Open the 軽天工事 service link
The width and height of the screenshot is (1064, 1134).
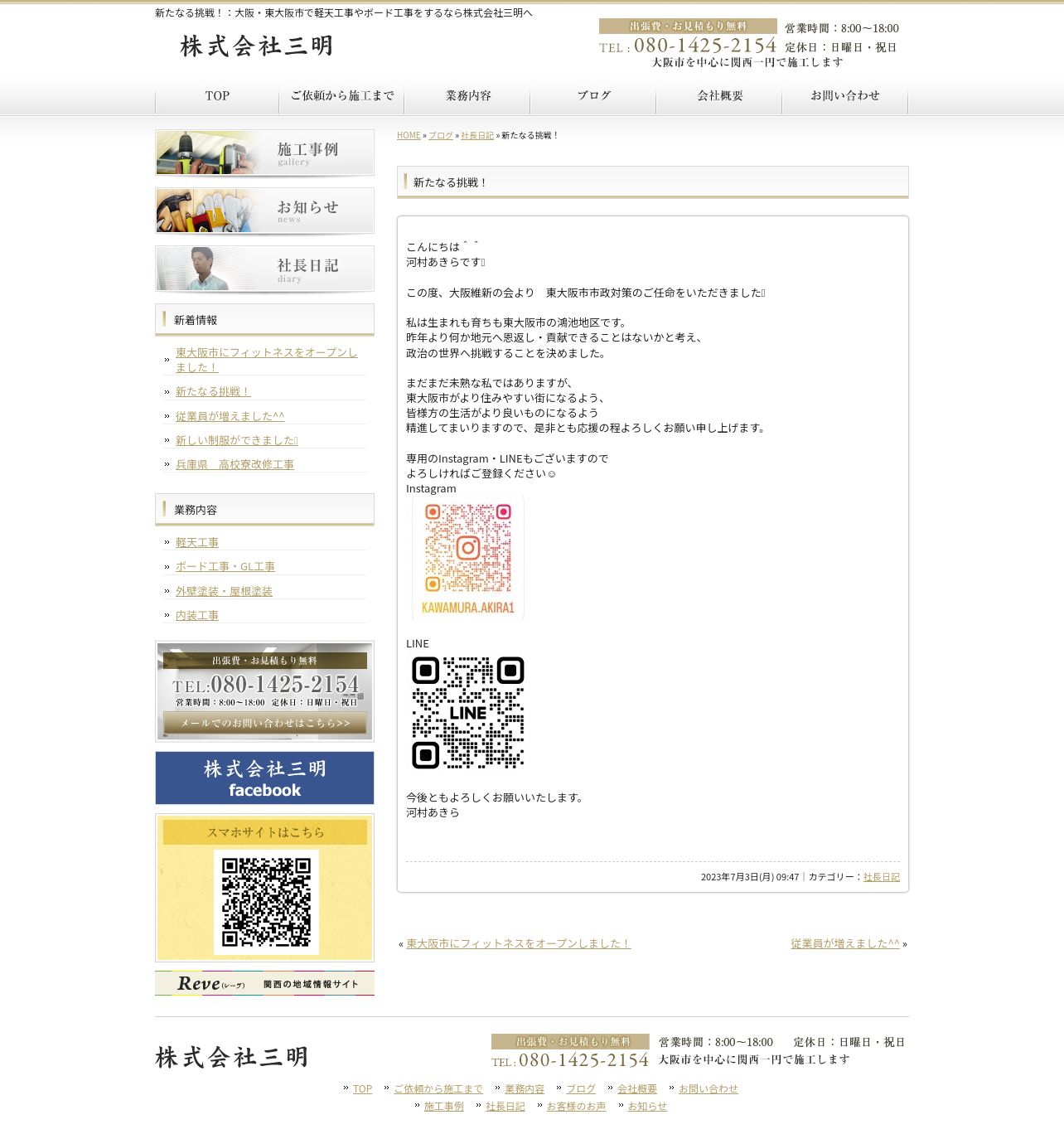pos(197,542)
